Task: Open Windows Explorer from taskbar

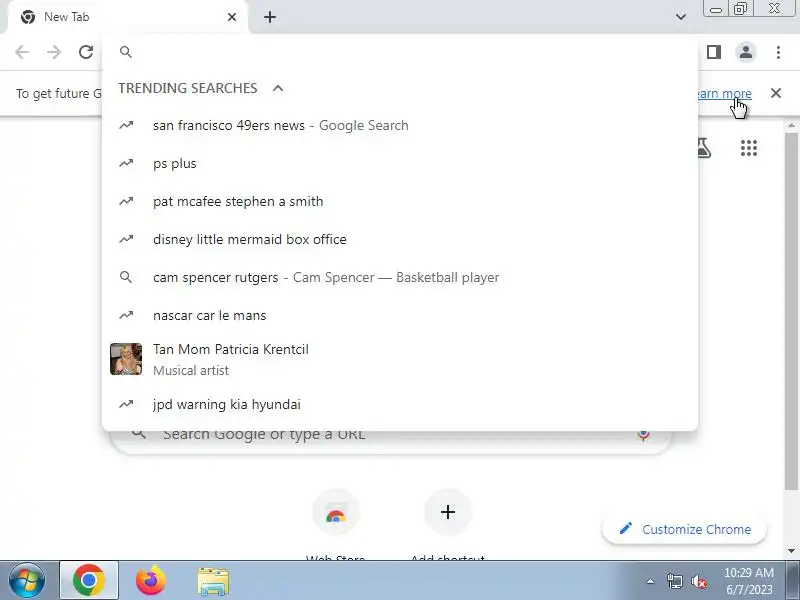Action: [213, 581]
